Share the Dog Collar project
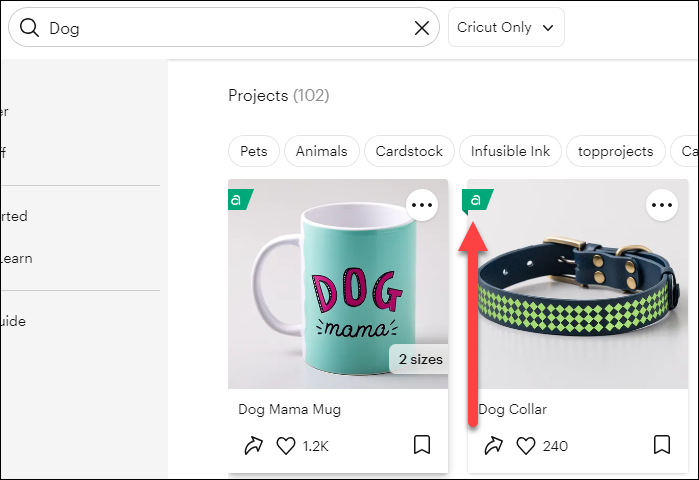 click(493, 445)
